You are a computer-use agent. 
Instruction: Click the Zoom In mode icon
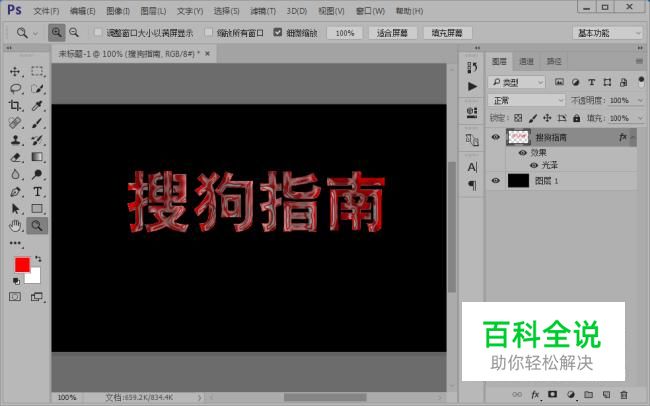[56, 32]
